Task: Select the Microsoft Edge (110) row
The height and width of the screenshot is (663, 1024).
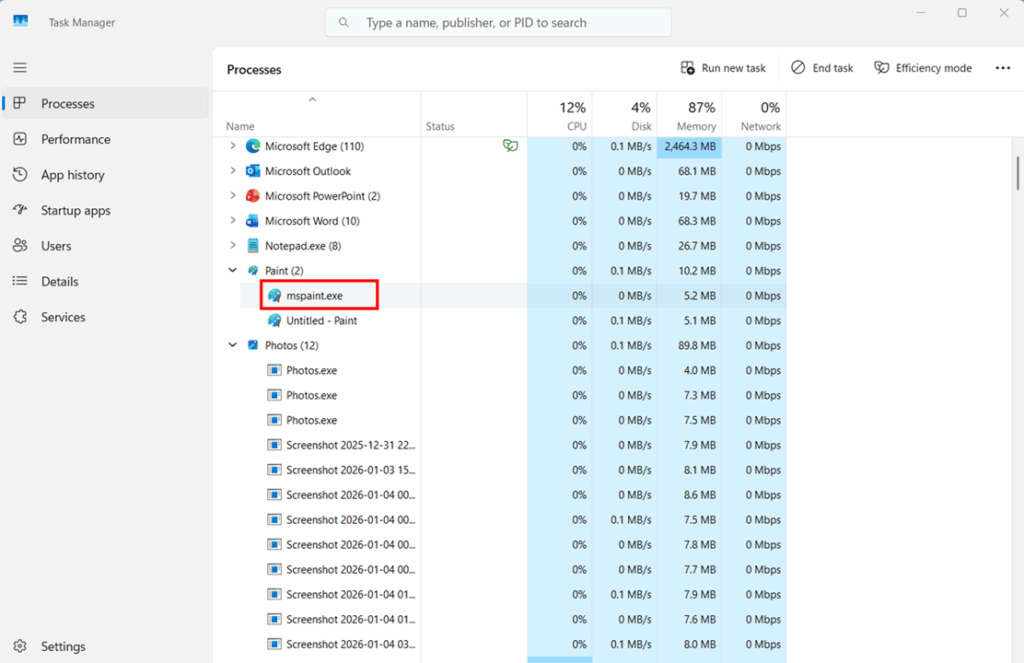Action: pyautogui.click(x=500, y=146)
